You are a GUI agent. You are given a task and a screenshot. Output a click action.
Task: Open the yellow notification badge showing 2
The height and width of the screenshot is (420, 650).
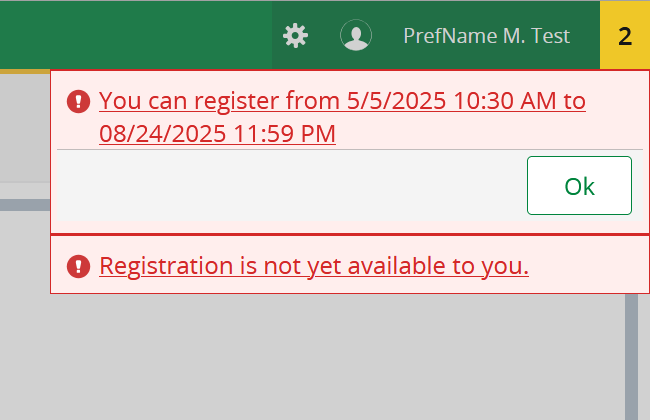coord(625,36)
